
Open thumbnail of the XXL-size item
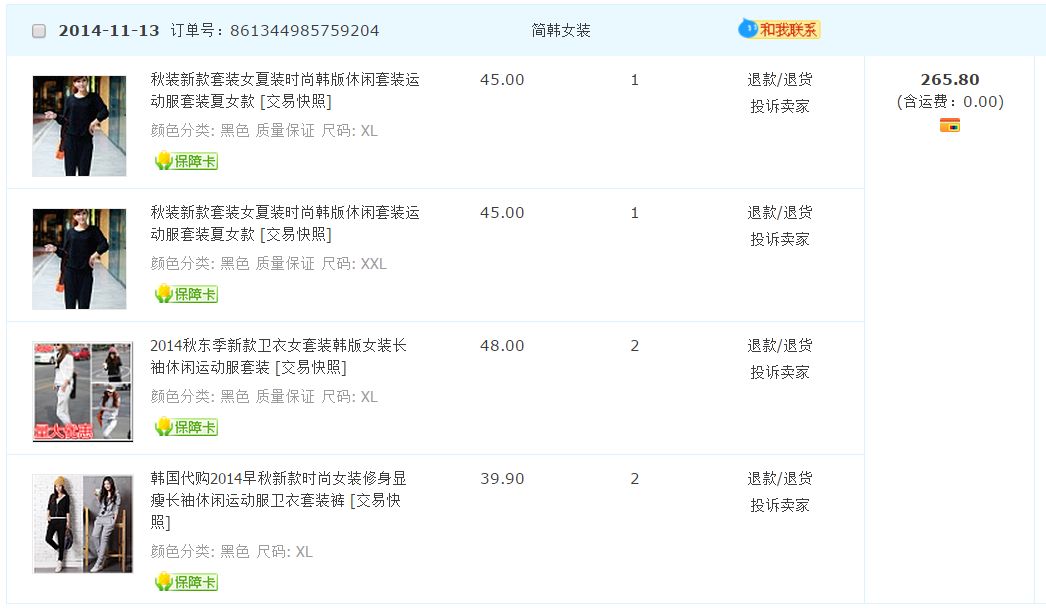pos(79,259)
